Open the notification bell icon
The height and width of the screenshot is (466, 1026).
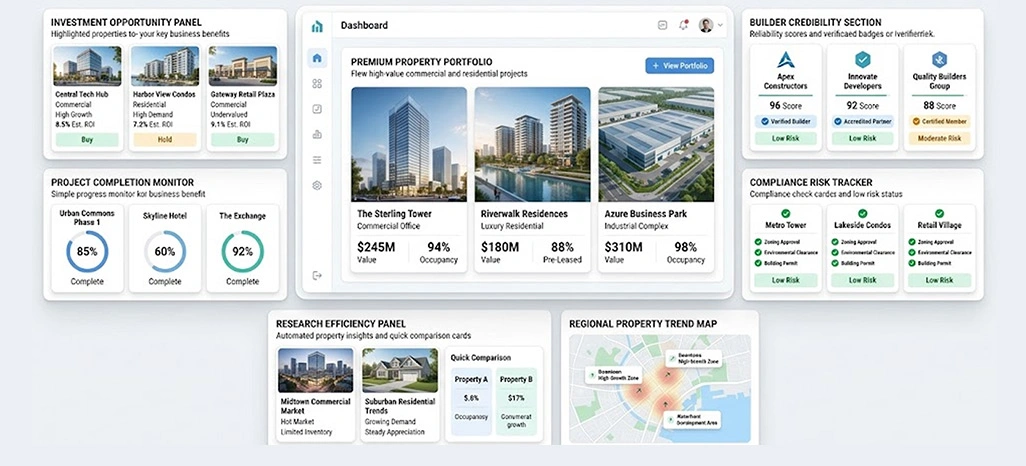point(684,26)
